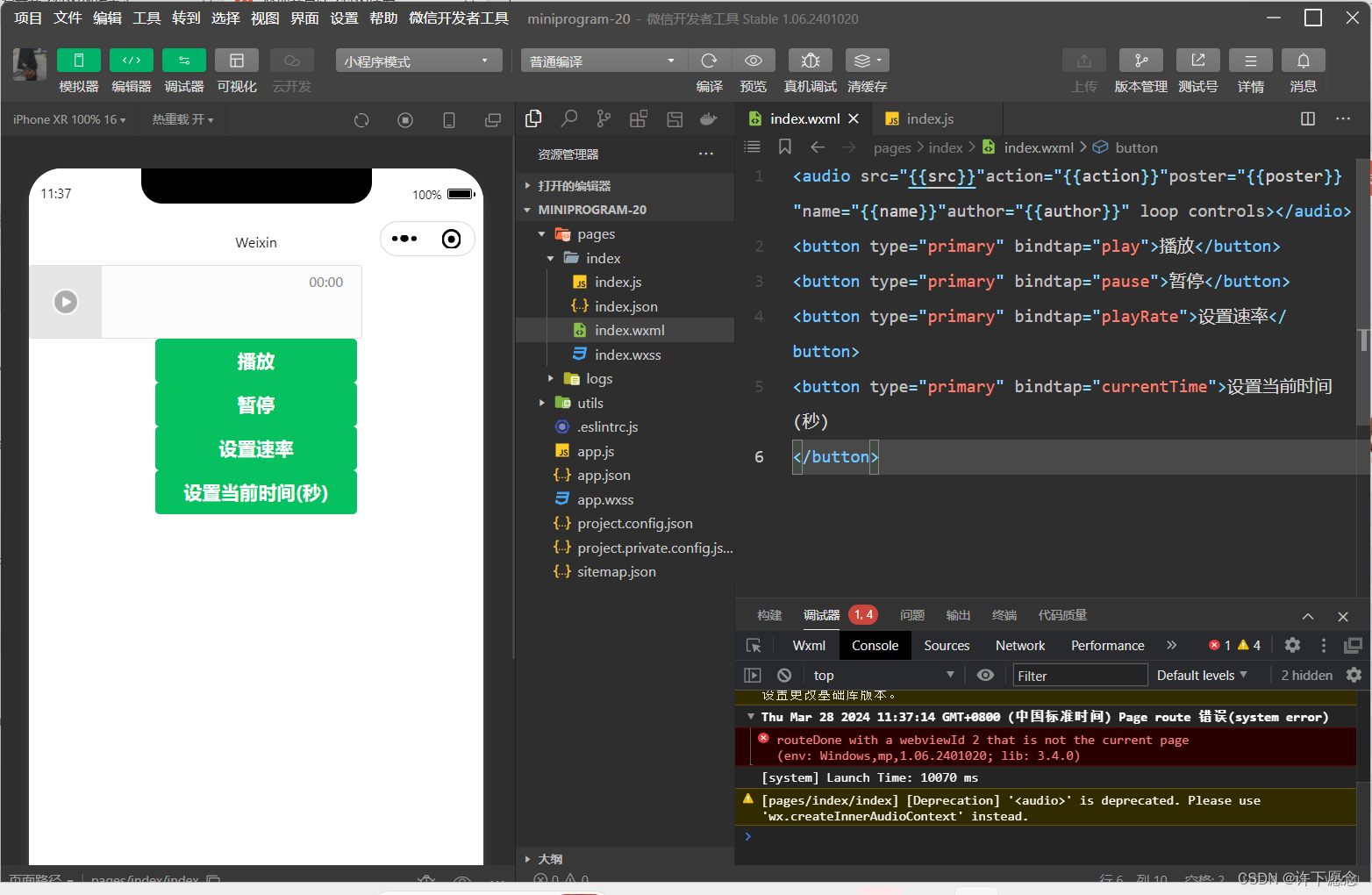Click the editor bookmark icon
Image resolution: width=1372 pixels, height=895 pixels.
click(785, 147)
